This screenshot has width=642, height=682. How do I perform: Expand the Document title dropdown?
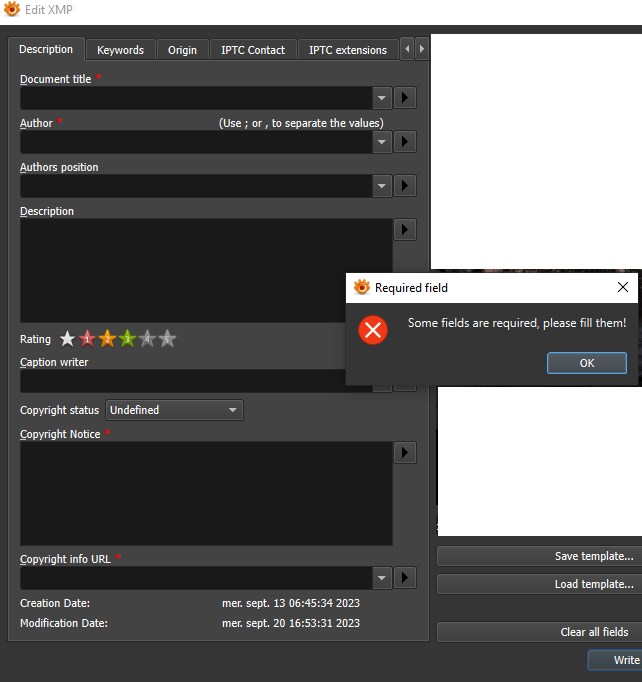[382, 98]
